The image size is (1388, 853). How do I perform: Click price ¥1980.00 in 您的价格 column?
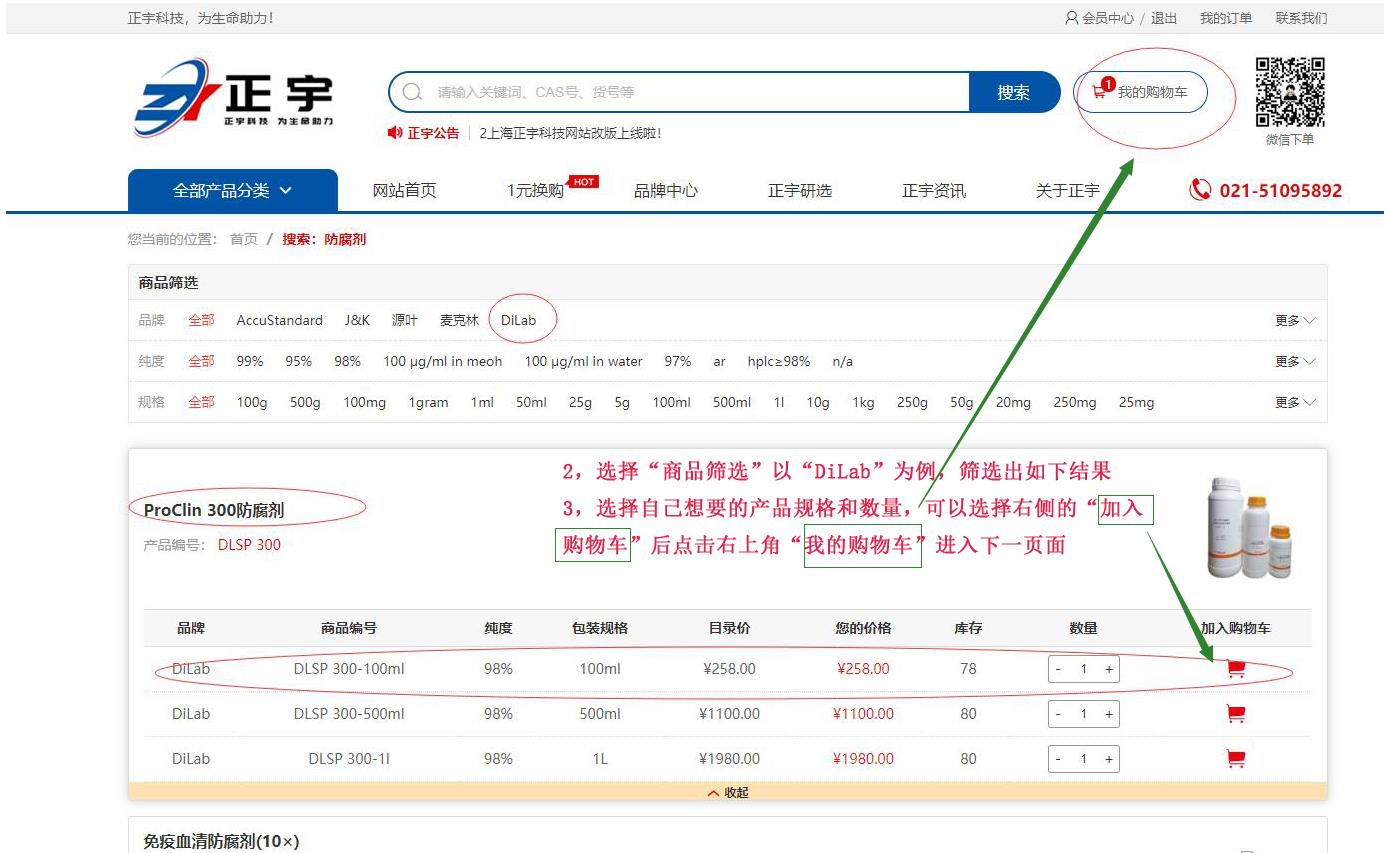863,759
